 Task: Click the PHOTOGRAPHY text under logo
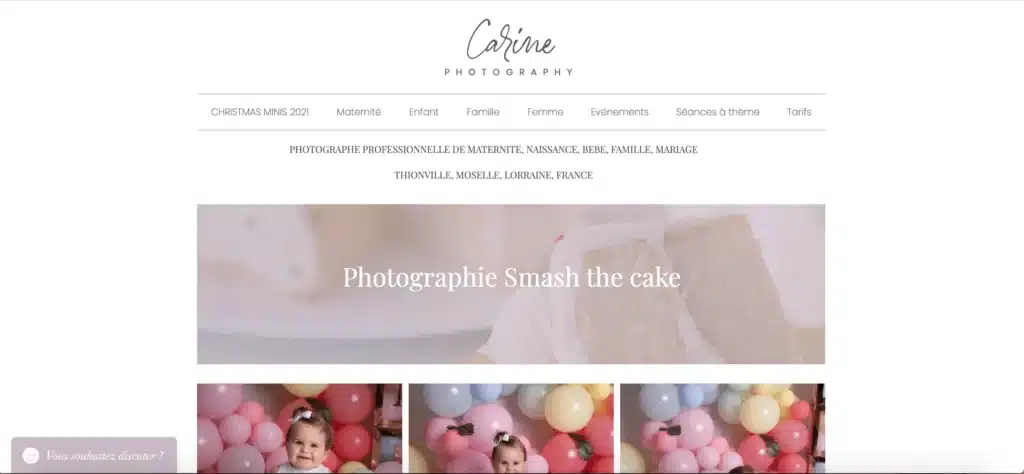click(509, 72)
